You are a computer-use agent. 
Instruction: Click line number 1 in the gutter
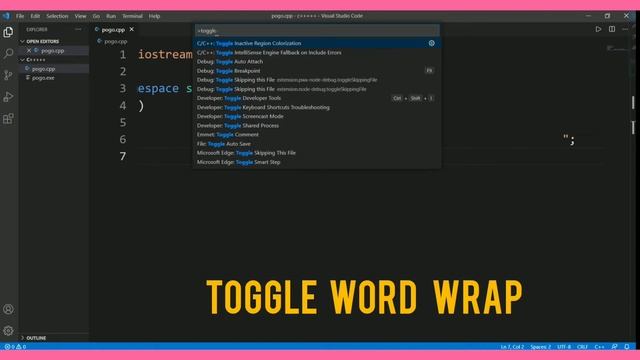click(x=123, y=55)
